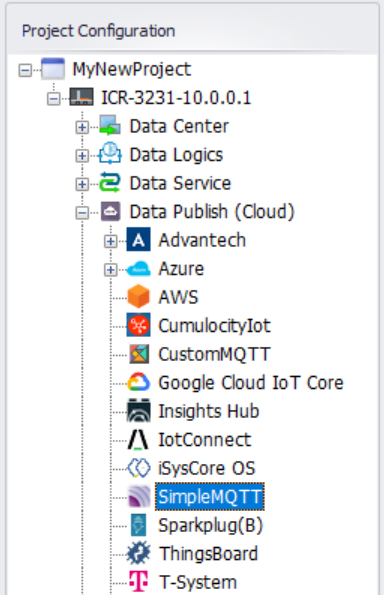384x595 pixels.
Task: Select the CumulocityIot label
Action: click(214, 326)
